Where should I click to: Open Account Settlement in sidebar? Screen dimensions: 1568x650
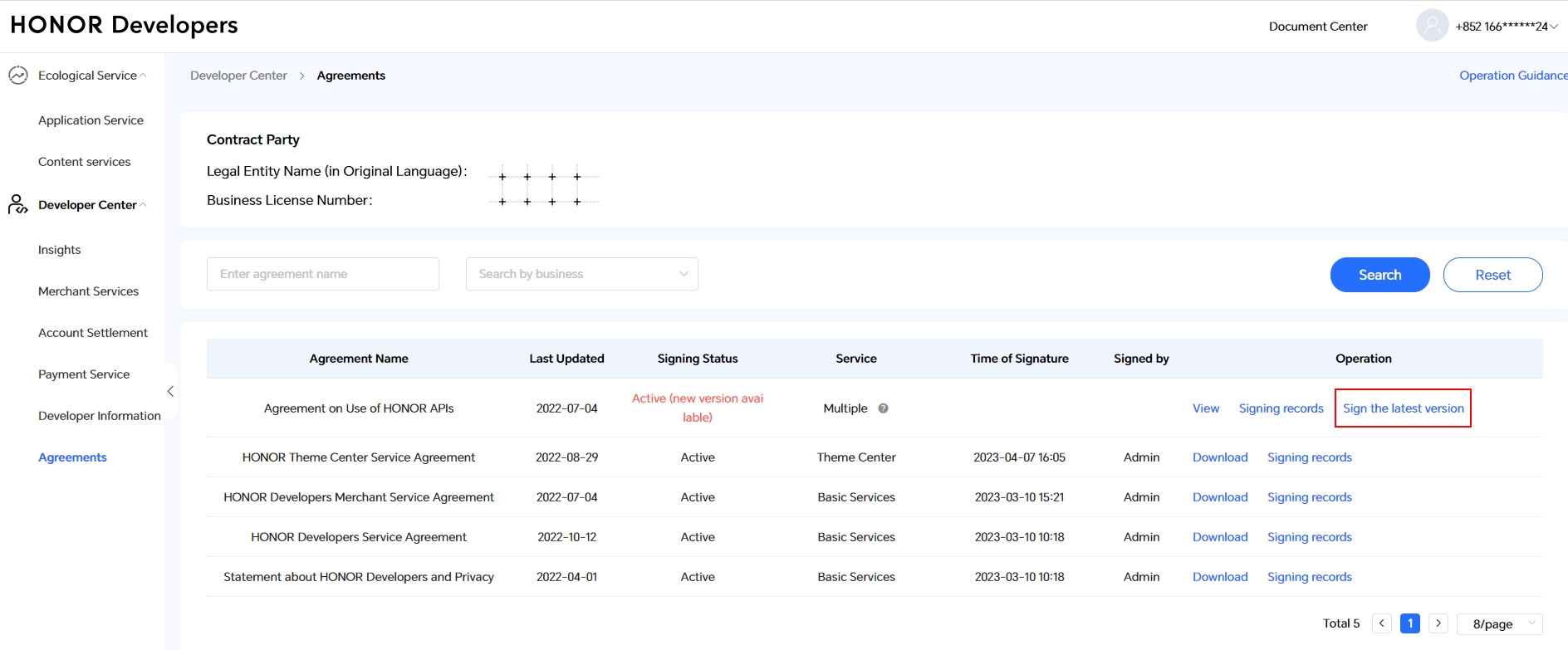(x=93, y=333)
